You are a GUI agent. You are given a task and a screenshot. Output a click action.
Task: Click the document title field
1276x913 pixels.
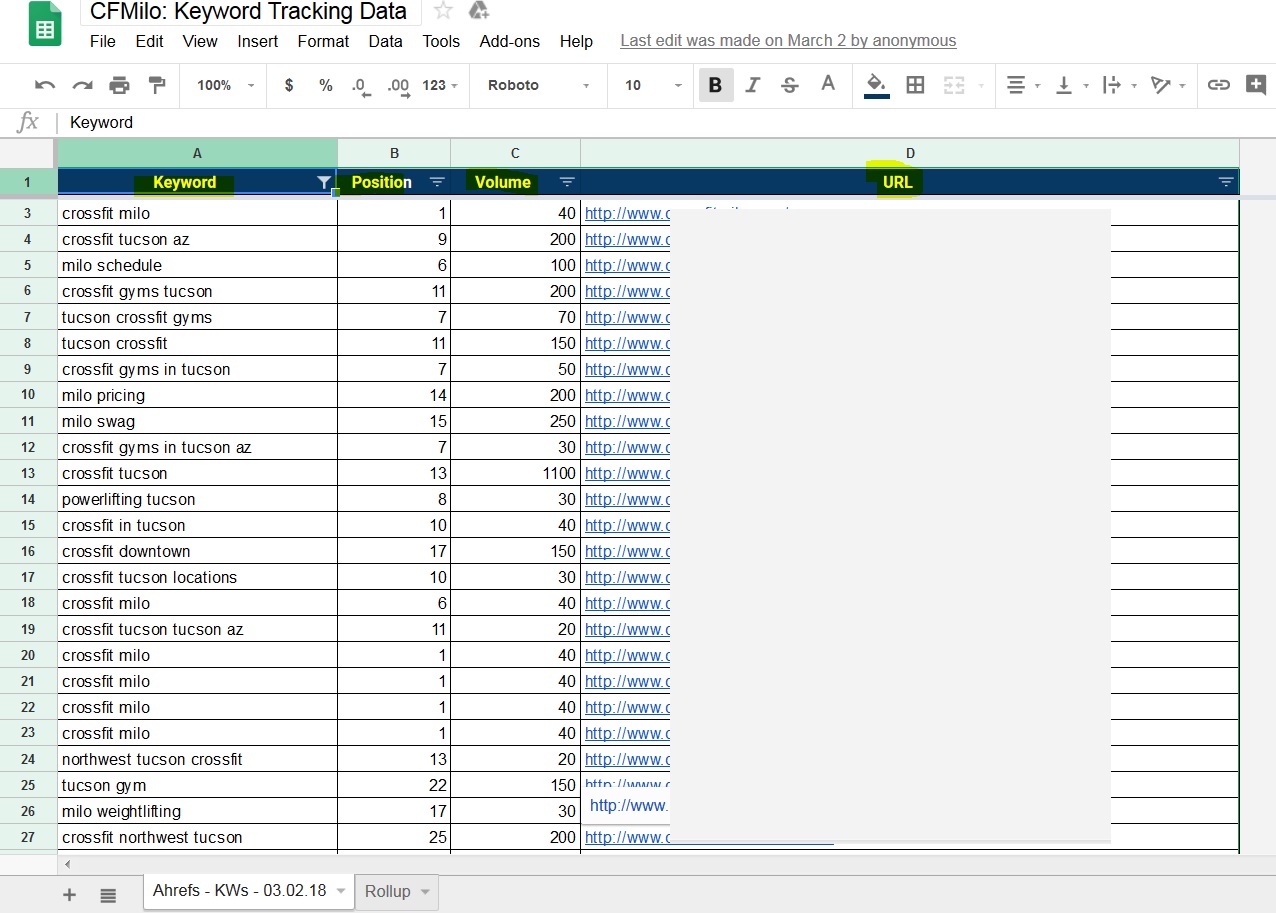249,12
